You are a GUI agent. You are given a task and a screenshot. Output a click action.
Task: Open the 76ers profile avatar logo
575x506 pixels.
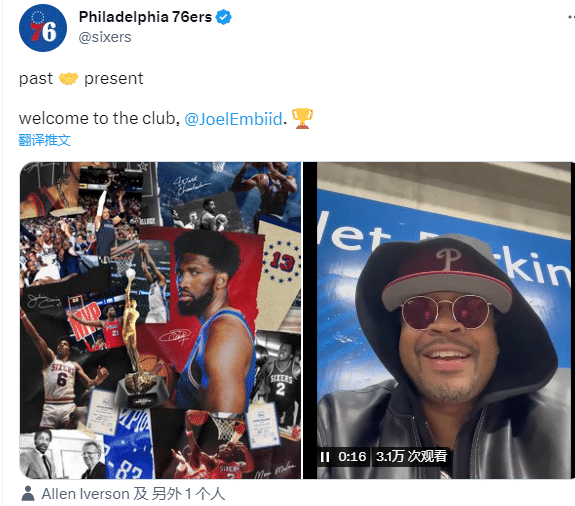point(43,28)
